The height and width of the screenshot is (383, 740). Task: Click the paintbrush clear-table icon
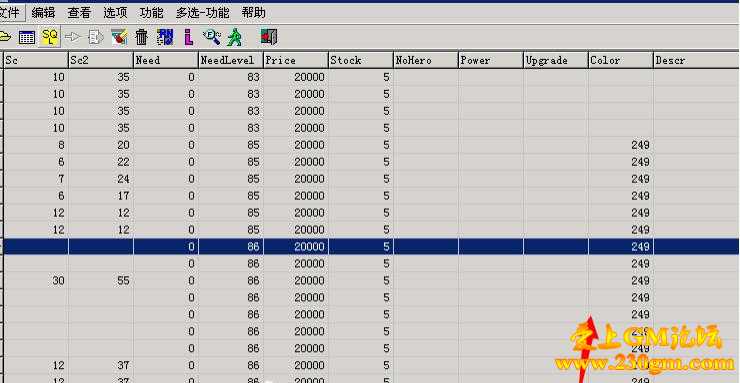pyautogui.click(x=119, y=37)
